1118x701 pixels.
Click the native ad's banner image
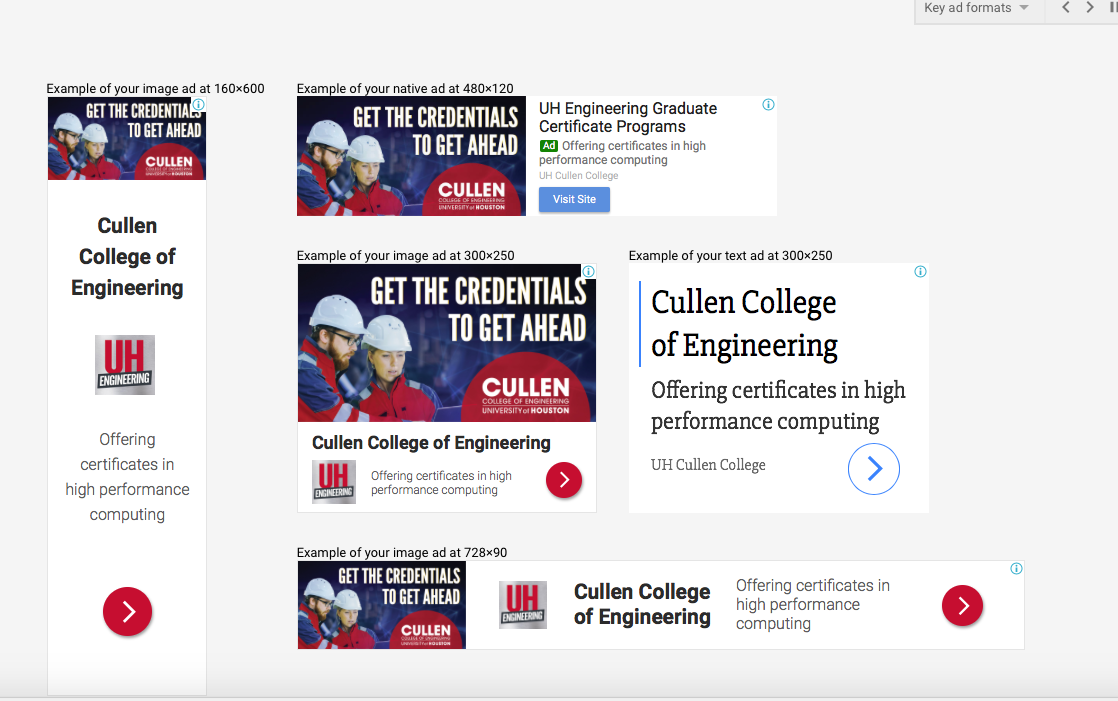pyautogui.click(x=411, y=156)
